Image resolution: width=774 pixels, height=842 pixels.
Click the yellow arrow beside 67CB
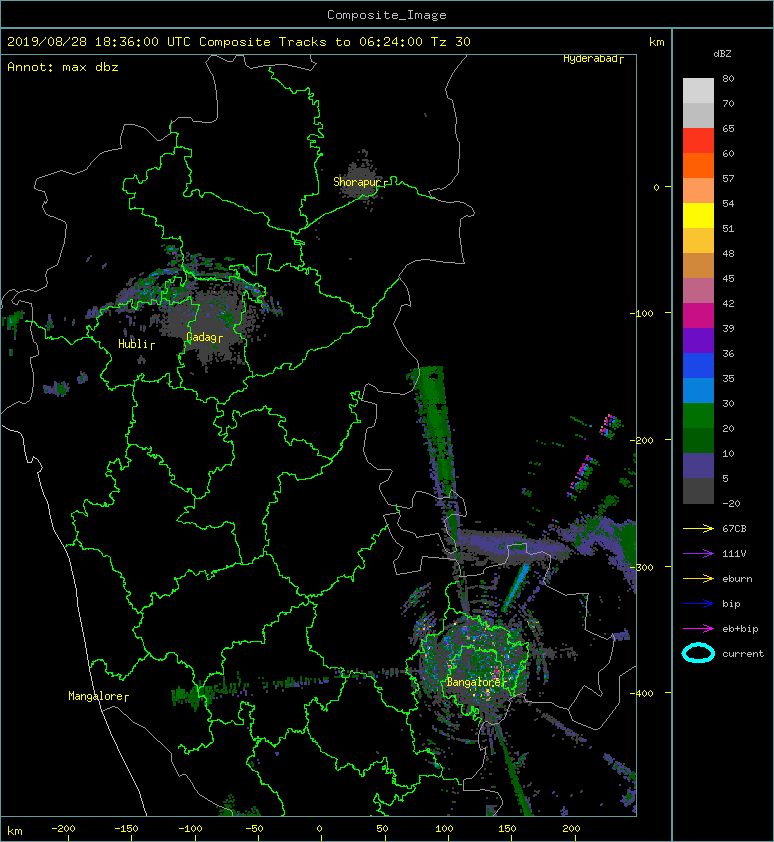pos(698,528)
